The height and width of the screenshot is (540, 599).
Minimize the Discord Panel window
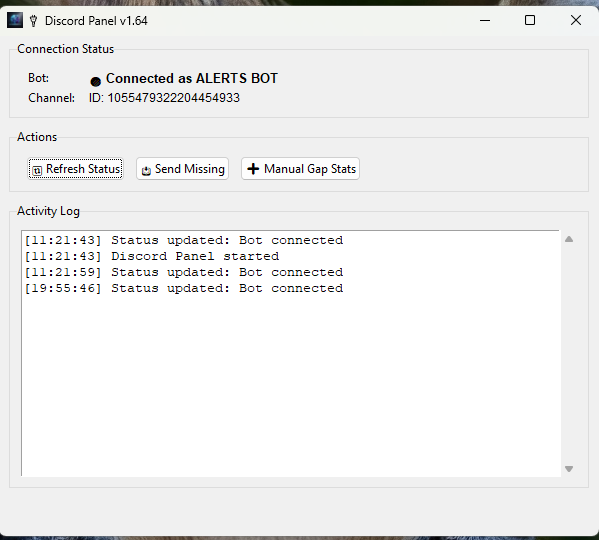(485, 20)
